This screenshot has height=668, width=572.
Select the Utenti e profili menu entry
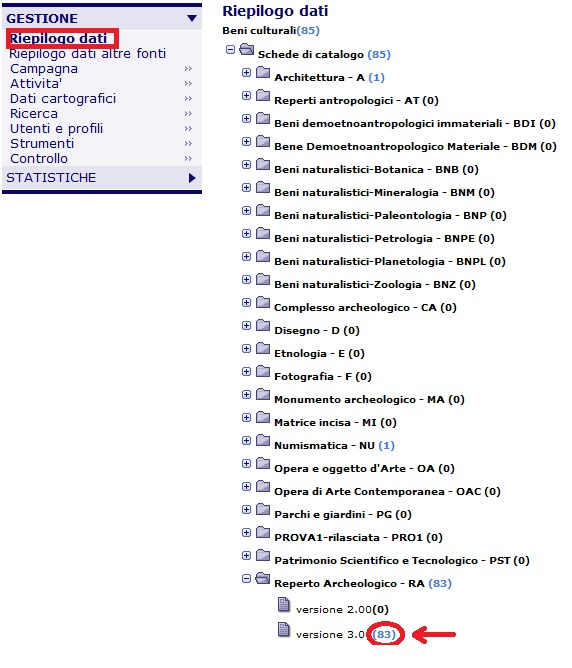(57, 129)
